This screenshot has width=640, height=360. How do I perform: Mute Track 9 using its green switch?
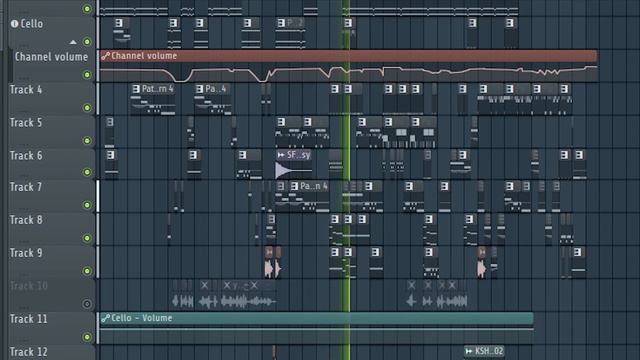pyautogui.click(x=87, y=271)
